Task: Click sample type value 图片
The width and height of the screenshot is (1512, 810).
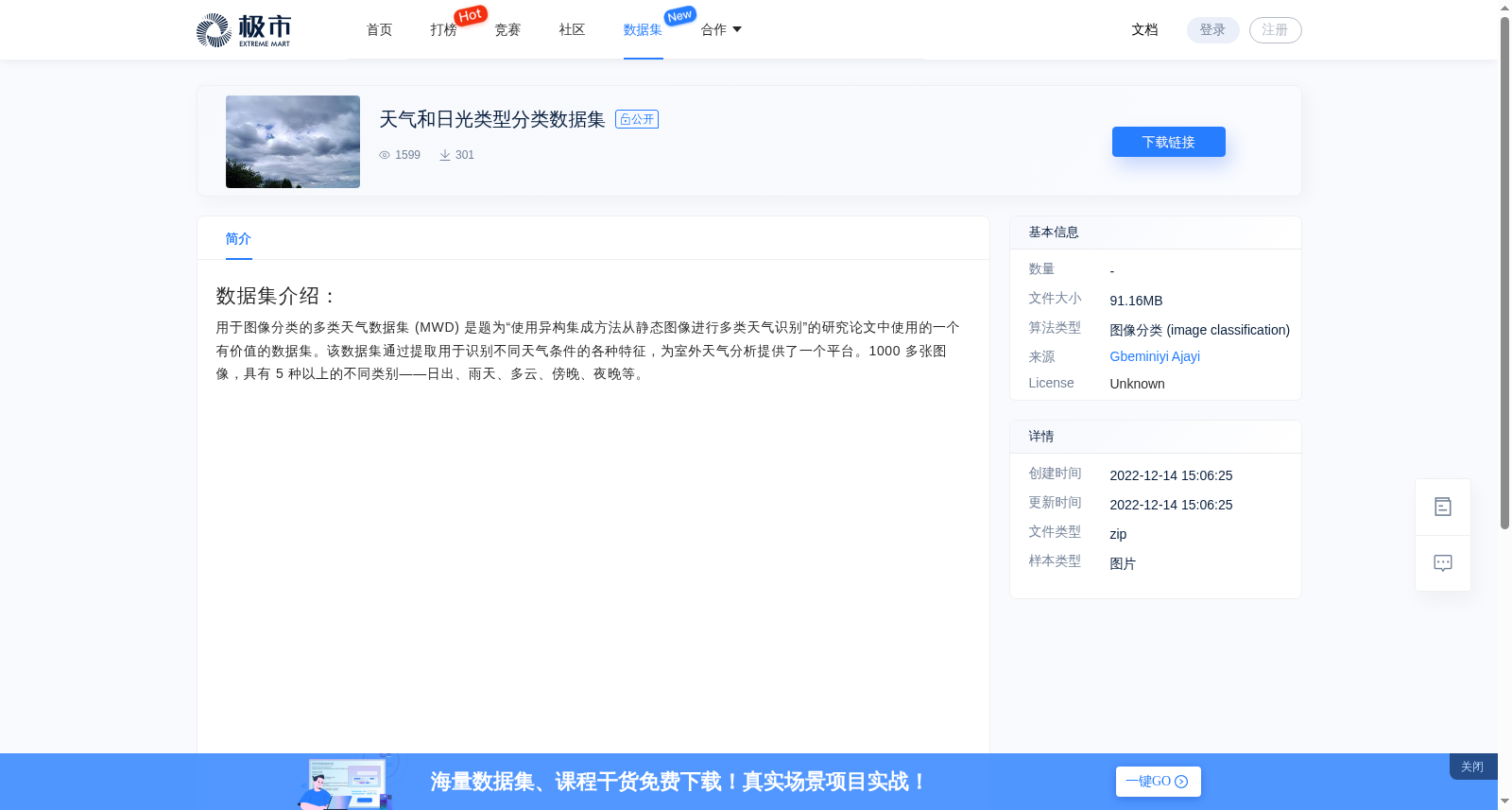Action: tap(1123, 563)
